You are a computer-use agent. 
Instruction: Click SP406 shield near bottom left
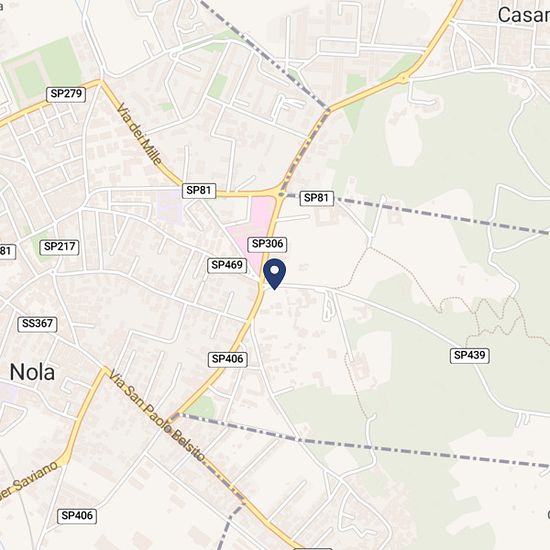click(77, 516)
